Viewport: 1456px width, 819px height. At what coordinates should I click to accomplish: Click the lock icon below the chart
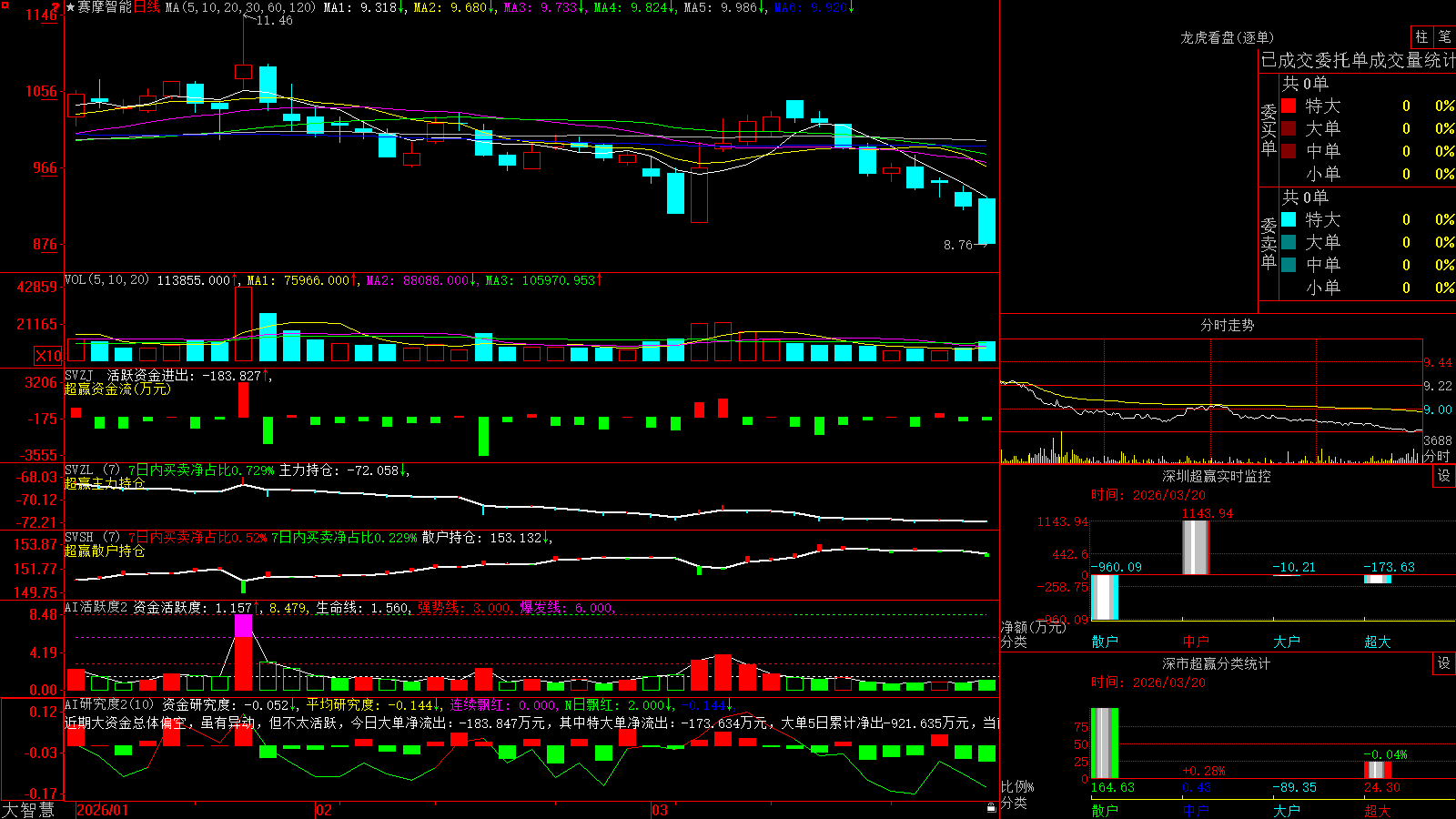click(x=992, y=808)
